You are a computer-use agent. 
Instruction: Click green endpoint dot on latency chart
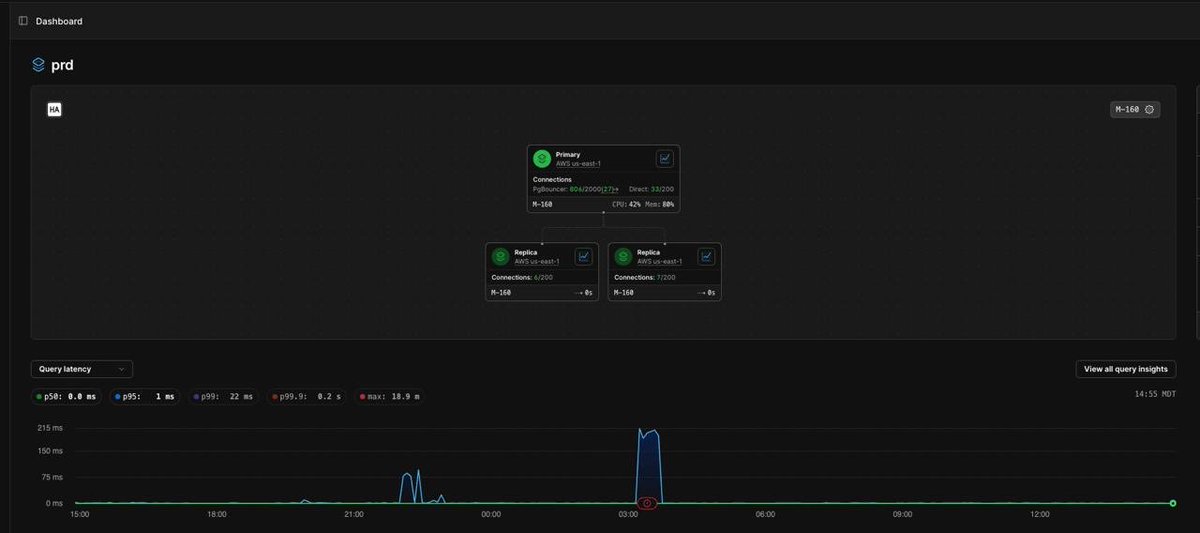click(x=1172, y=503)
